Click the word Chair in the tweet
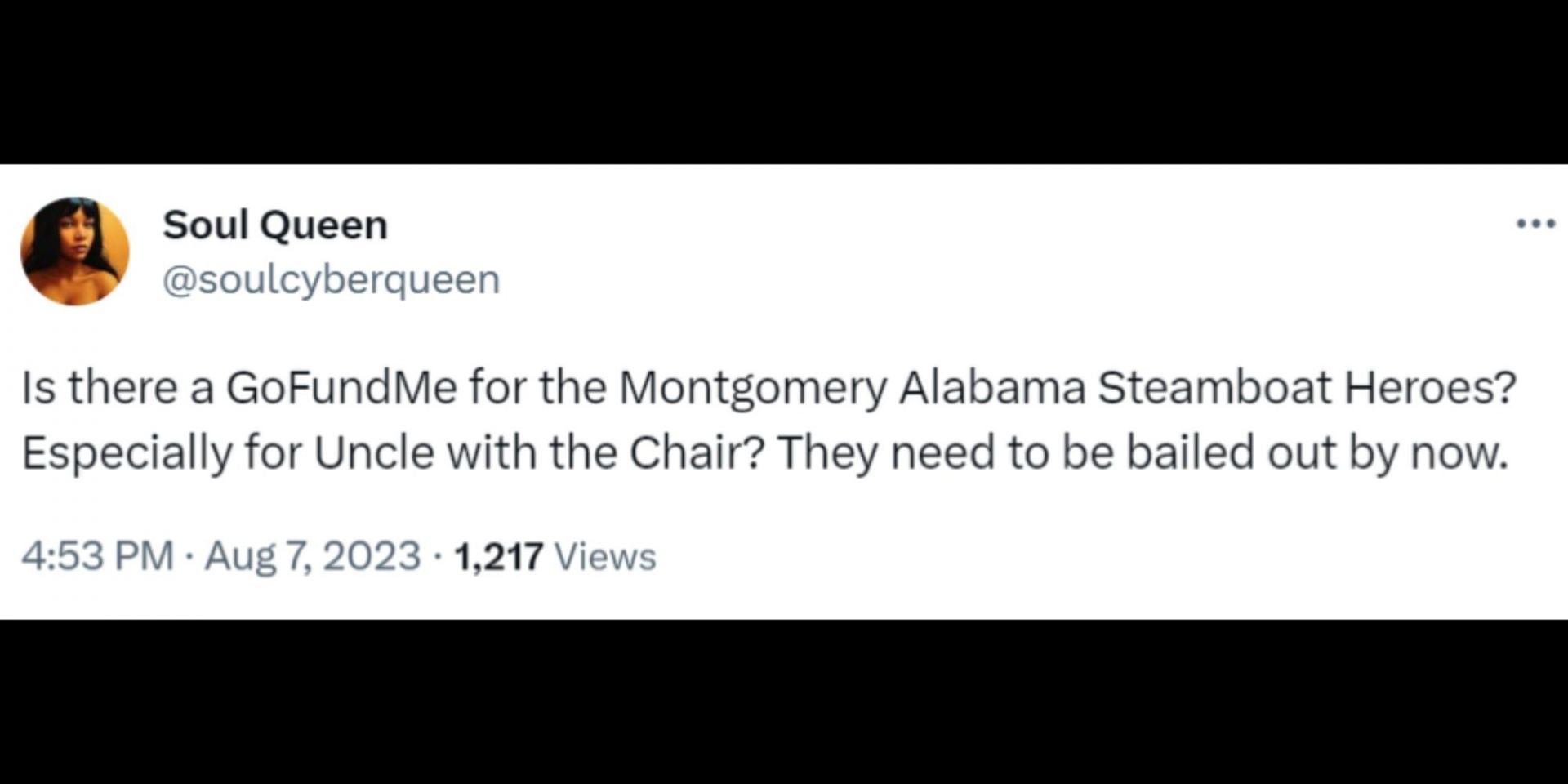1568x784 pixels. [697, 452]
